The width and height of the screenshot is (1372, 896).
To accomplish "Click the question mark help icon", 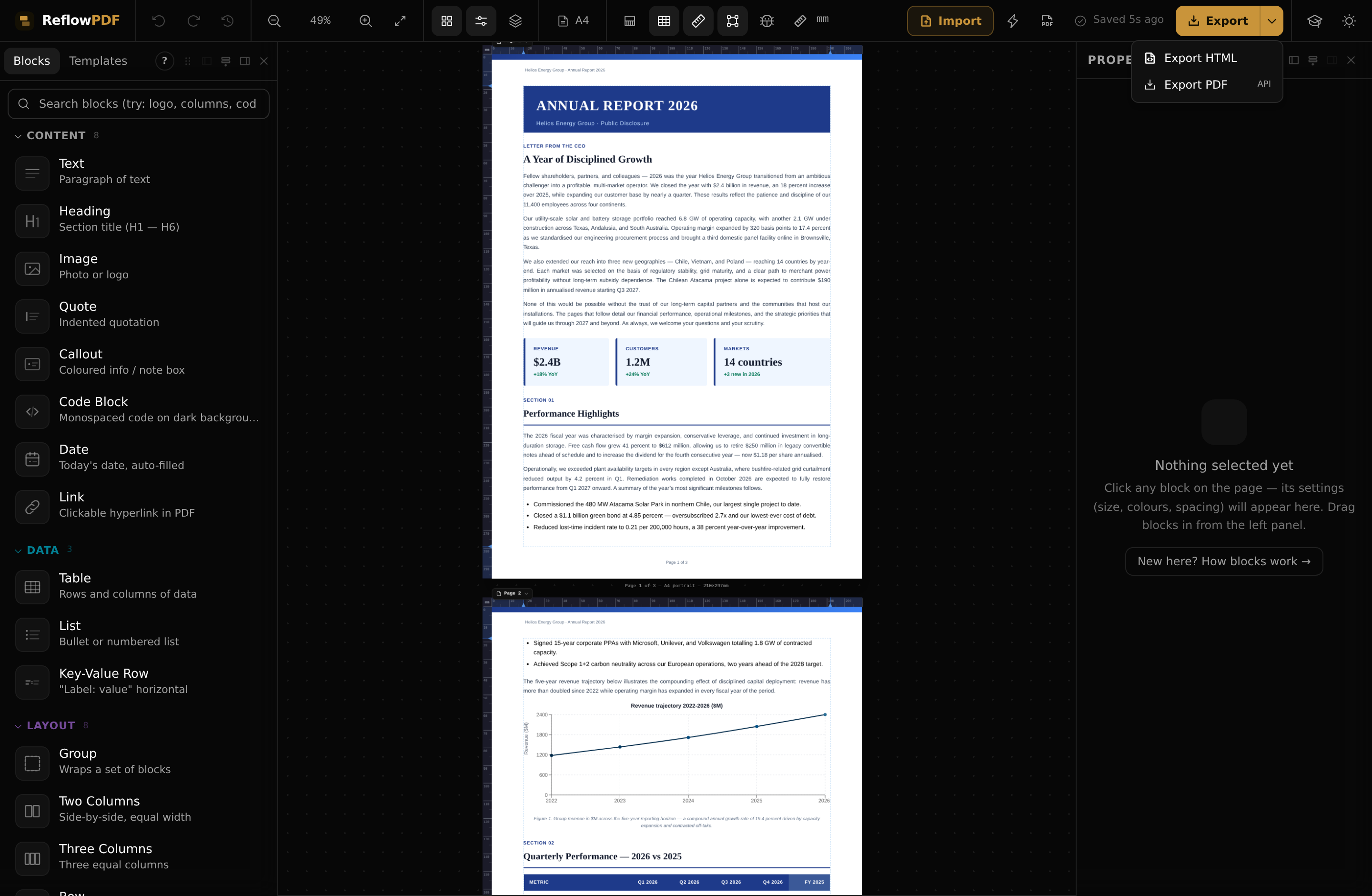I will pyautogui.click(x=165, y=61).
